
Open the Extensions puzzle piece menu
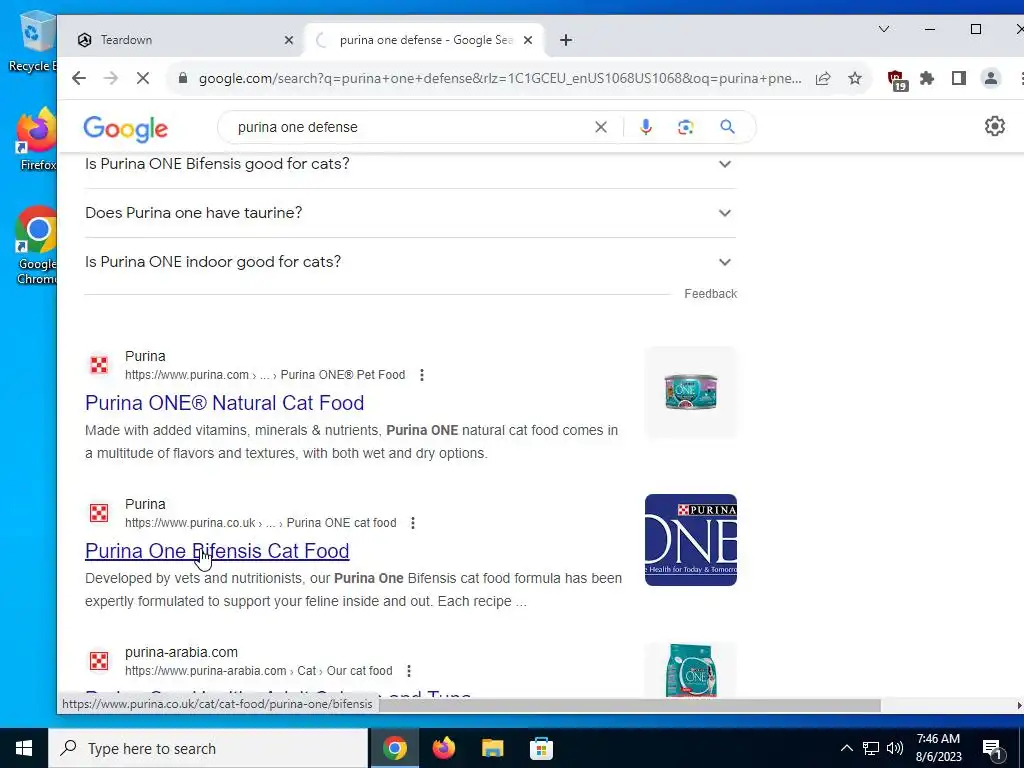927,78
